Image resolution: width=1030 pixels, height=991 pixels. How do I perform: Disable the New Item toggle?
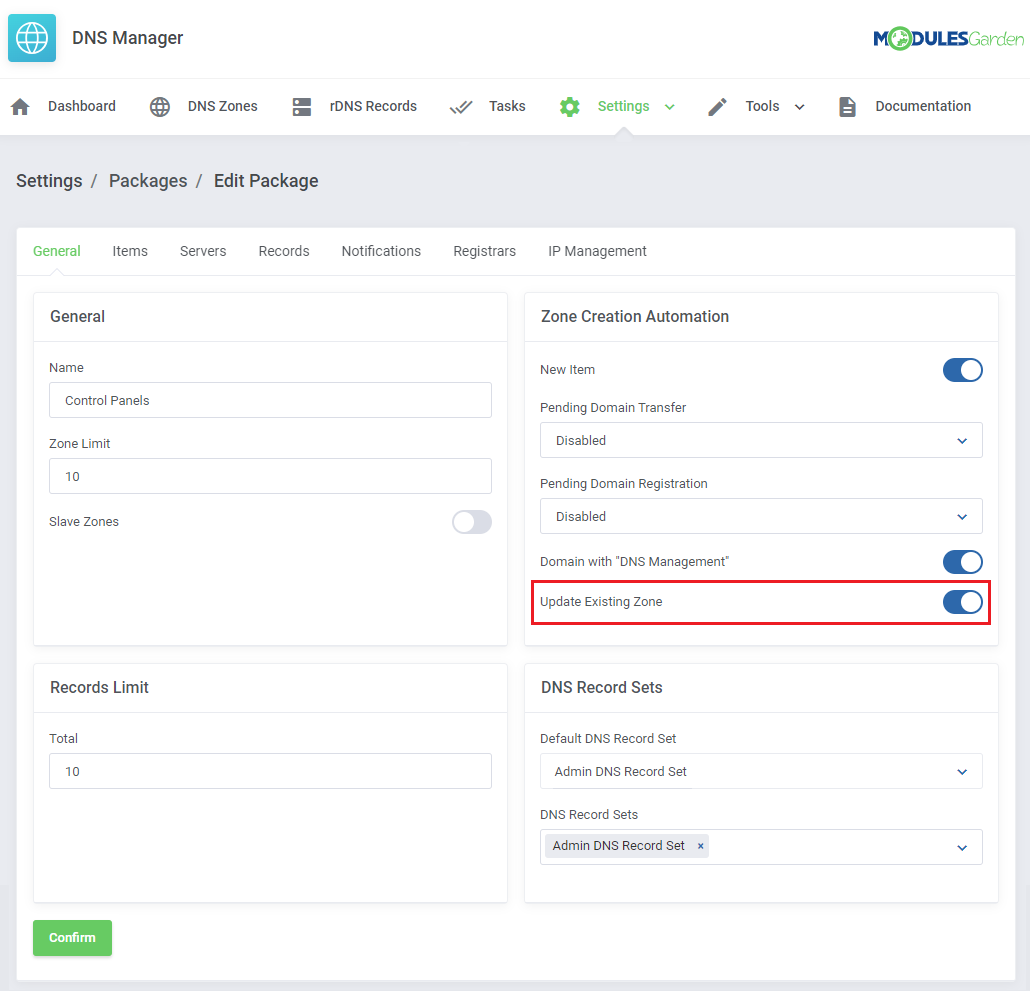(962, 370)
